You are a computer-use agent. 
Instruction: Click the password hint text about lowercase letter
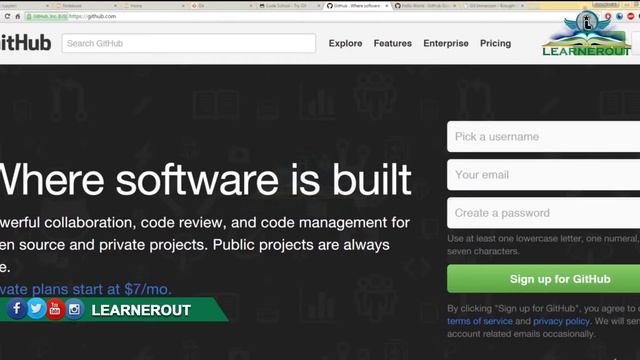[543, 244]
